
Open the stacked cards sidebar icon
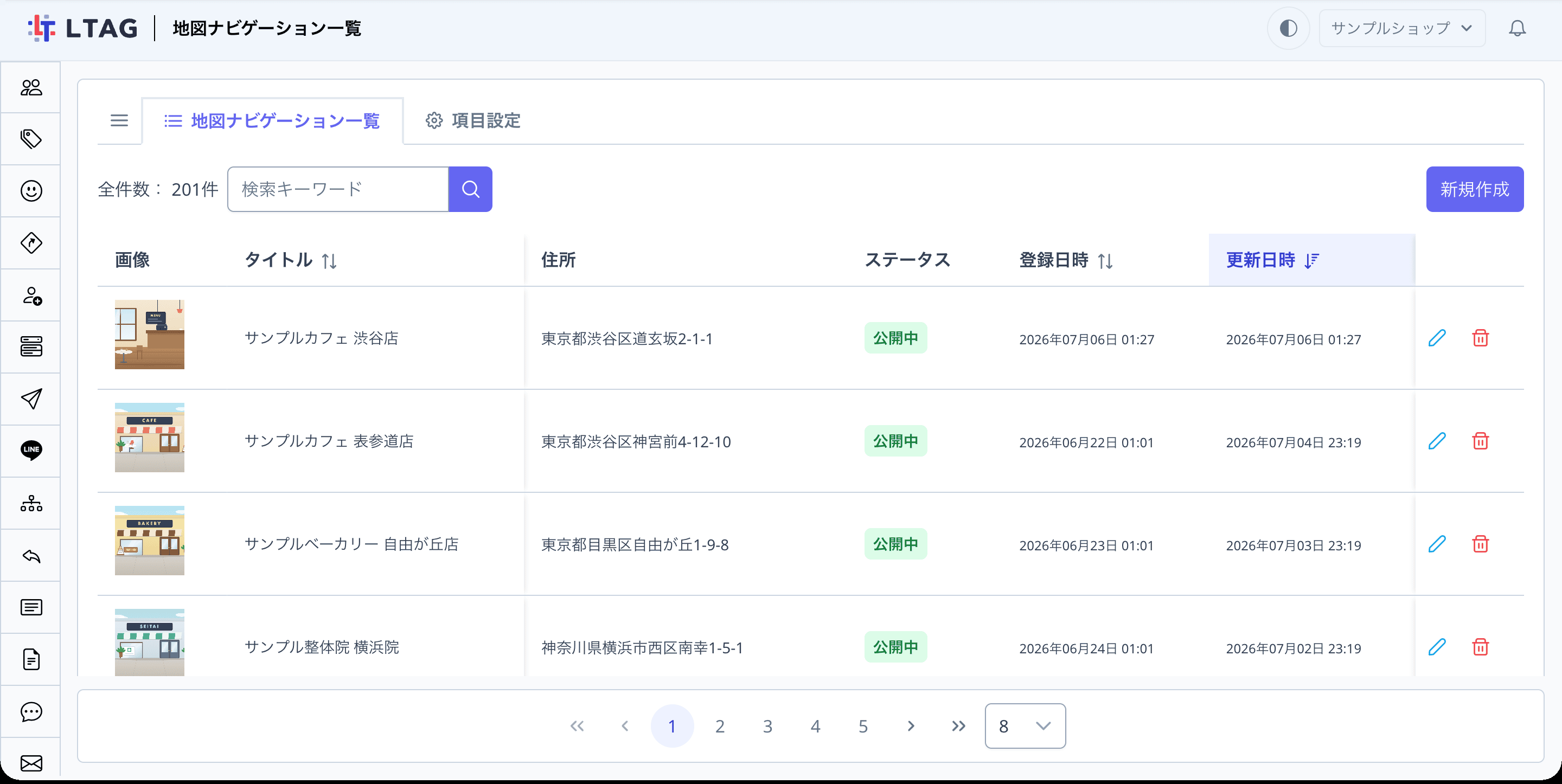(x=31, y=347)
